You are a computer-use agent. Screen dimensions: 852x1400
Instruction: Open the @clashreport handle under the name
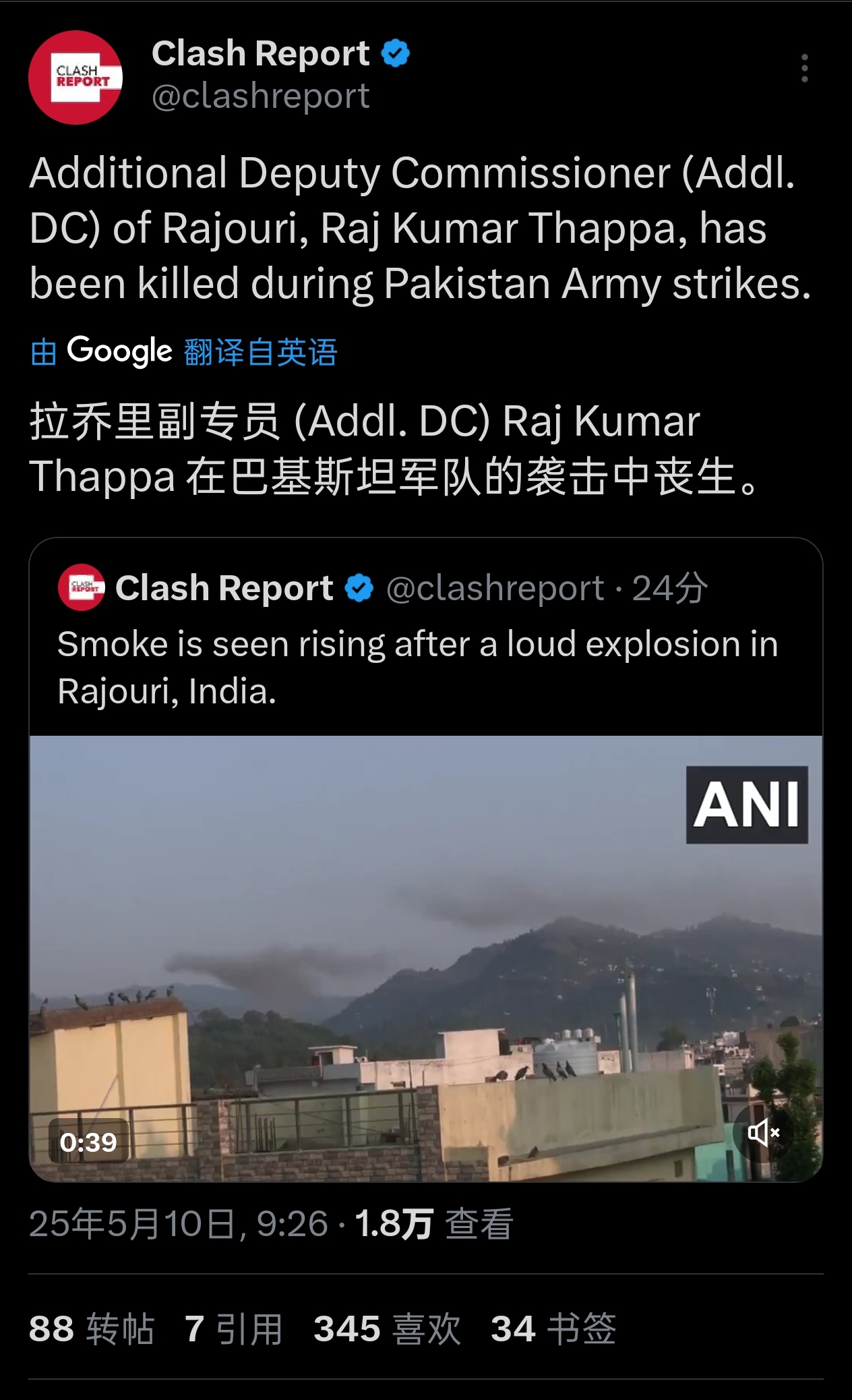pyautogui.click(x=260, y=96)
